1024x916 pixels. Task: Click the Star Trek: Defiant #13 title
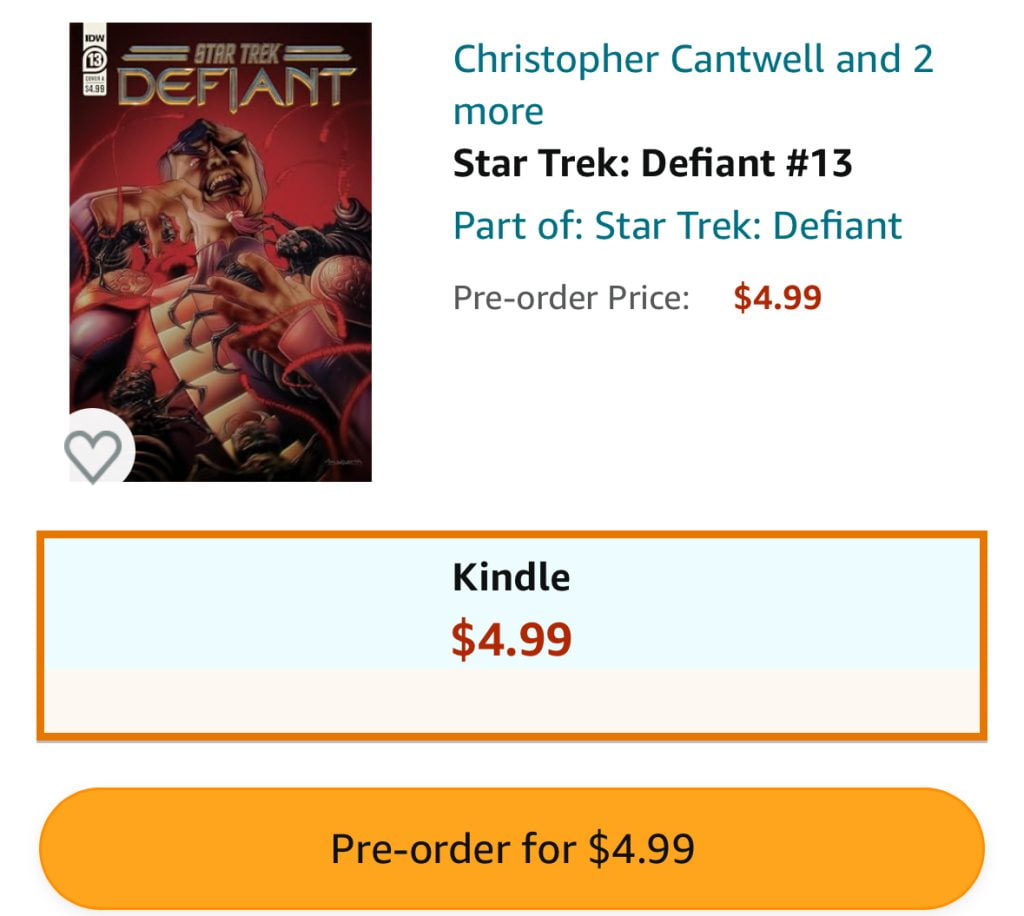tap(652, 163)
